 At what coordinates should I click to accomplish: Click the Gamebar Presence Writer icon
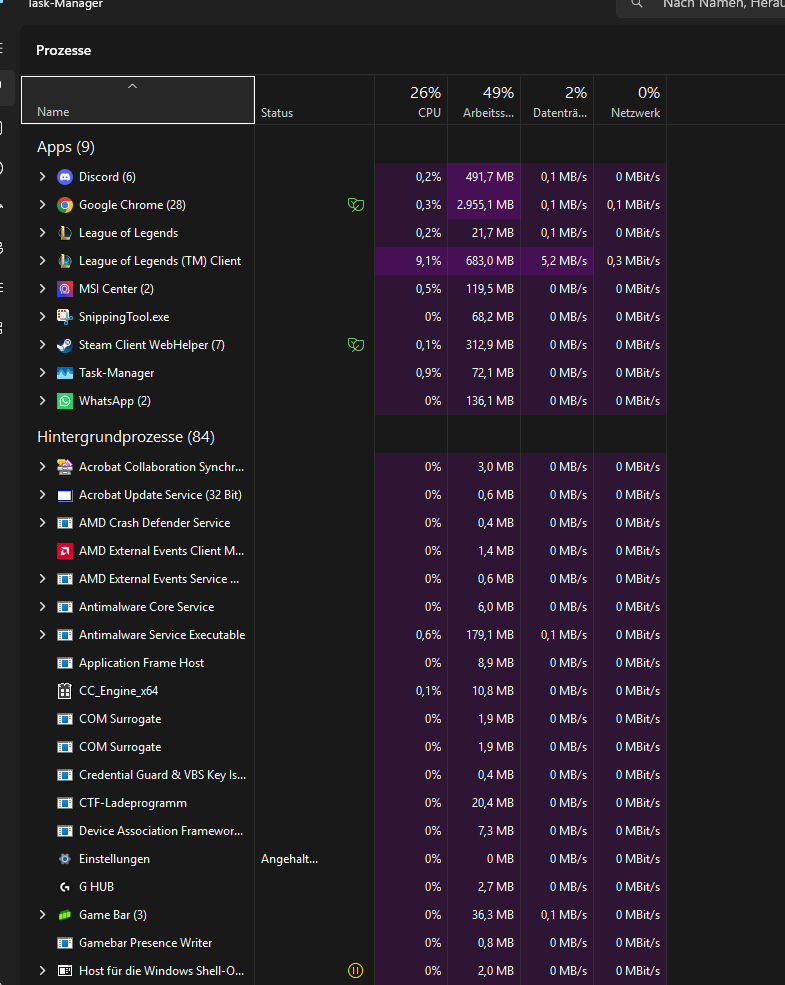pyautogui.click(x=65, y=943)
